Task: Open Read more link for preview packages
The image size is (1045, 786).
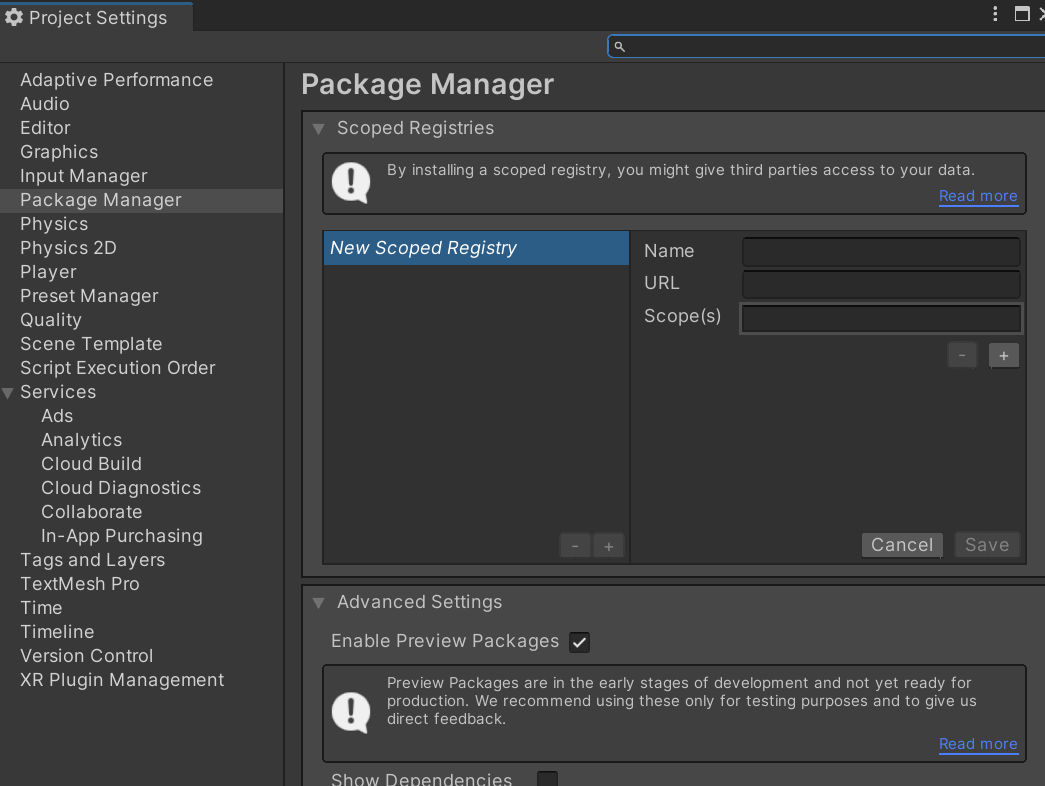Action: click(x=978, y=744)
